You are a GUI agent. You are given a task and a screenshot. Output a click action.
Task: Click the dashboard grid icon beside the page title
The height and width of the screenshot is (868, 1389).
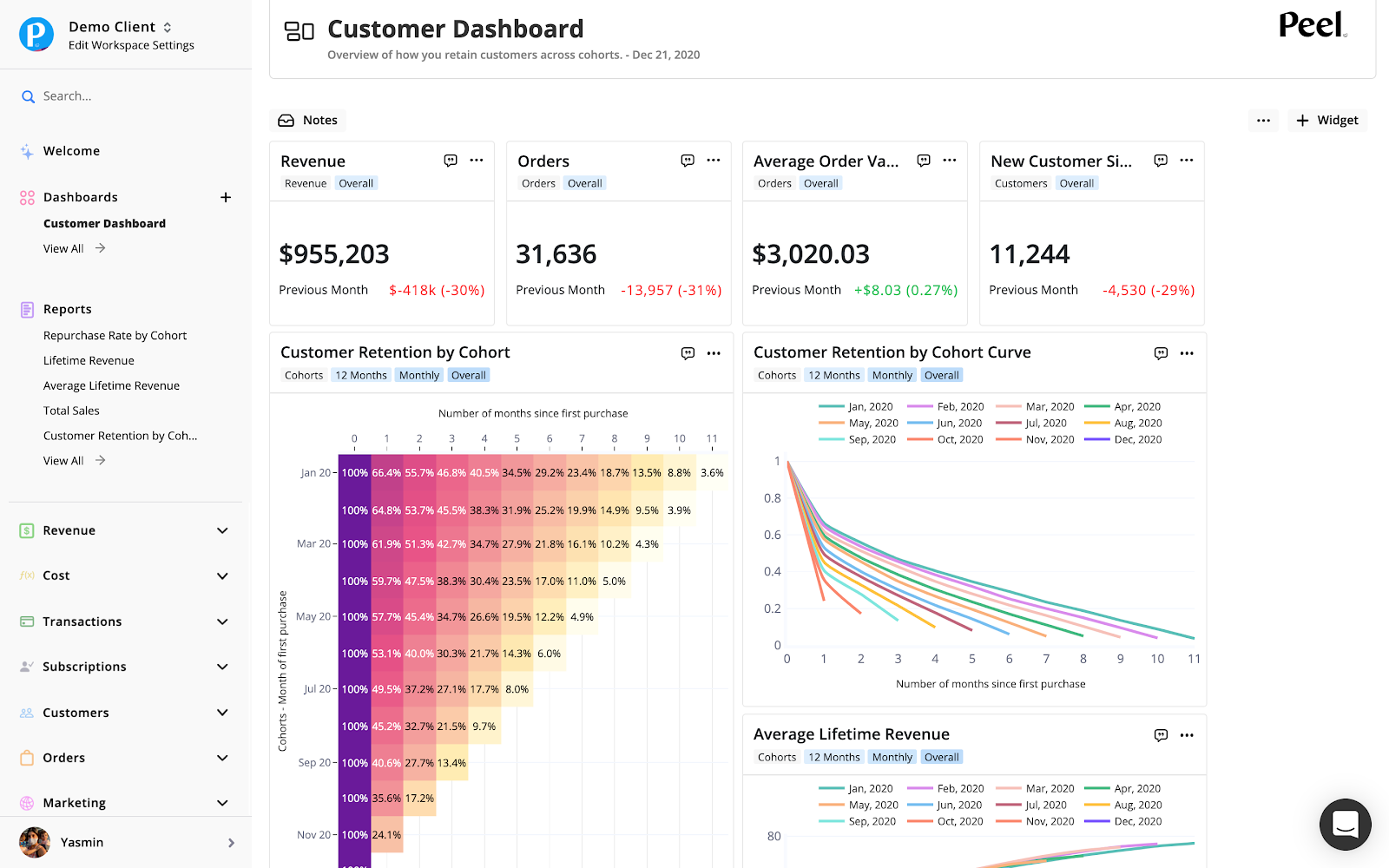click(299, 29)
